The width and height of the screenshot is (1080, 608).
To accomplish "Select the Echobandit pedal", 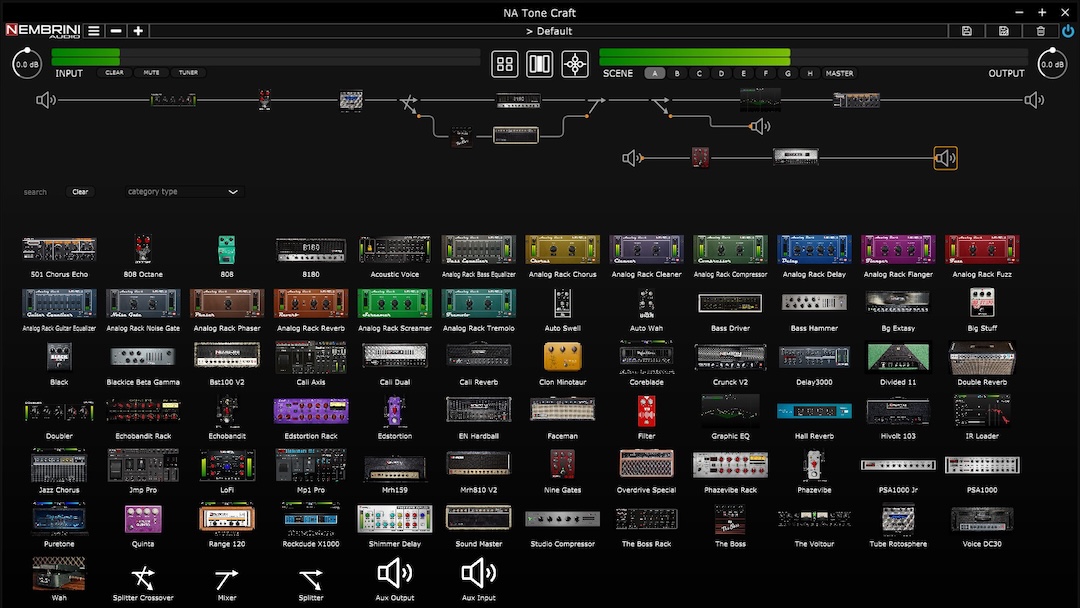I will pos(226,410).
